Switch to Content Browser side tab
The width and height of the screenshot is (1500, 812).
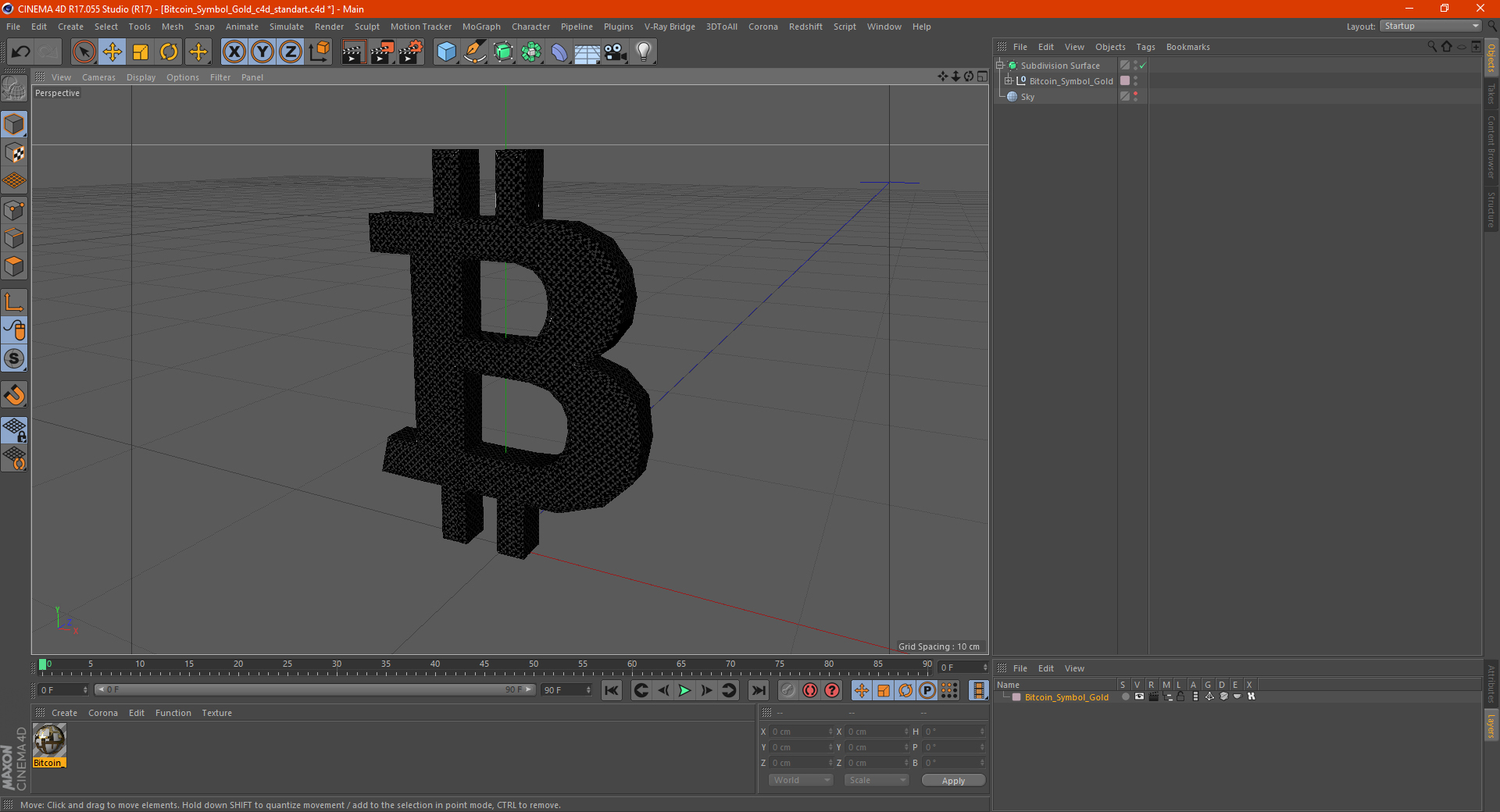[x=1491, y=147]
